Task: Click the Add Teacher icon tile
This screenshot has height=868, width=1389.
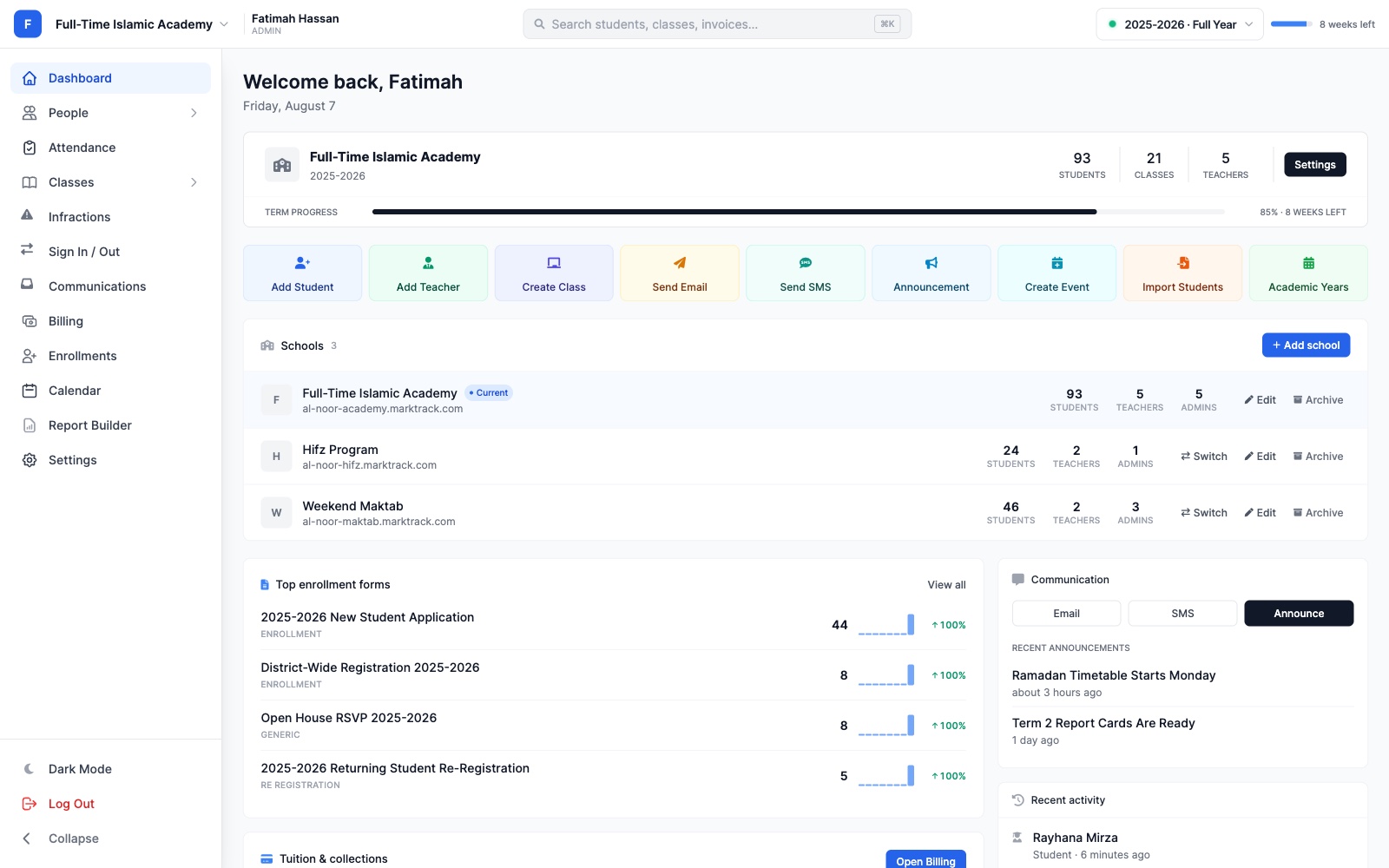Action: (x=428, y=273)
